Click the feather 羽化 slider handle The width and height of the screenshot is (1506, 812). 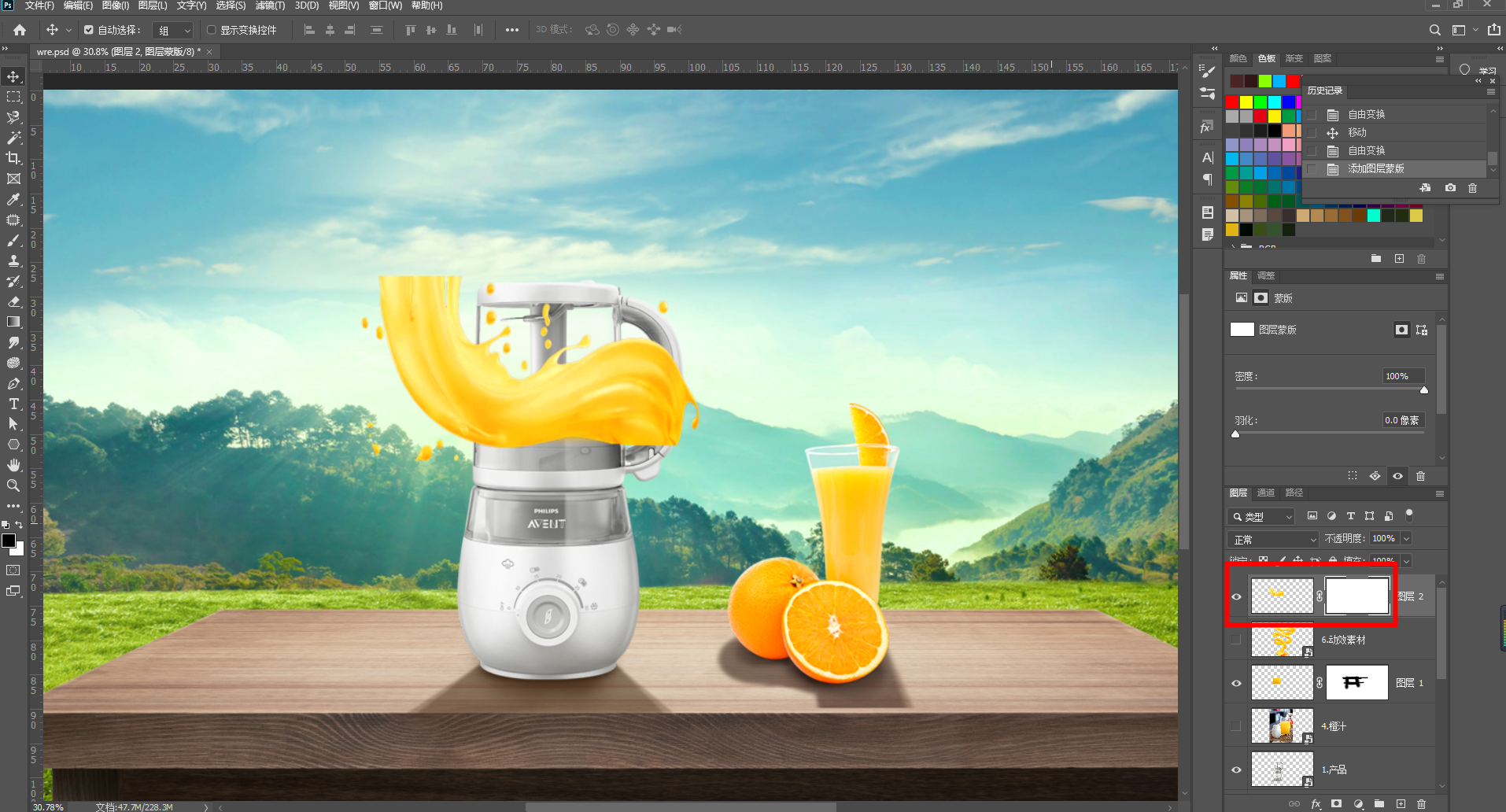point(1235,434)
